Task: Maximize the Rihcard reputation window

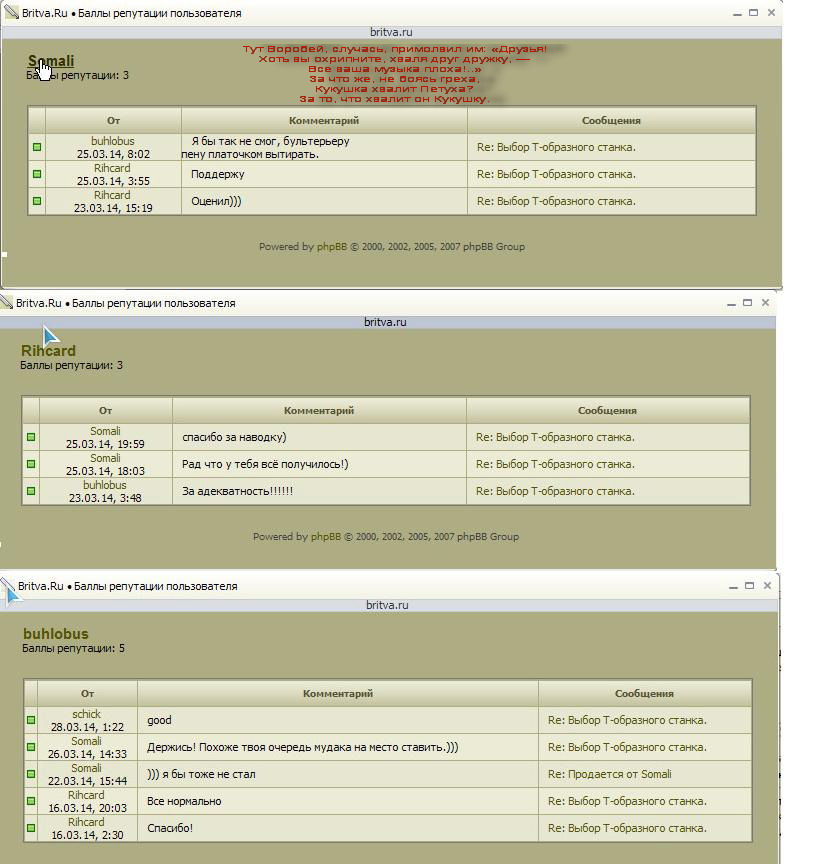Action: click(747, 302)
